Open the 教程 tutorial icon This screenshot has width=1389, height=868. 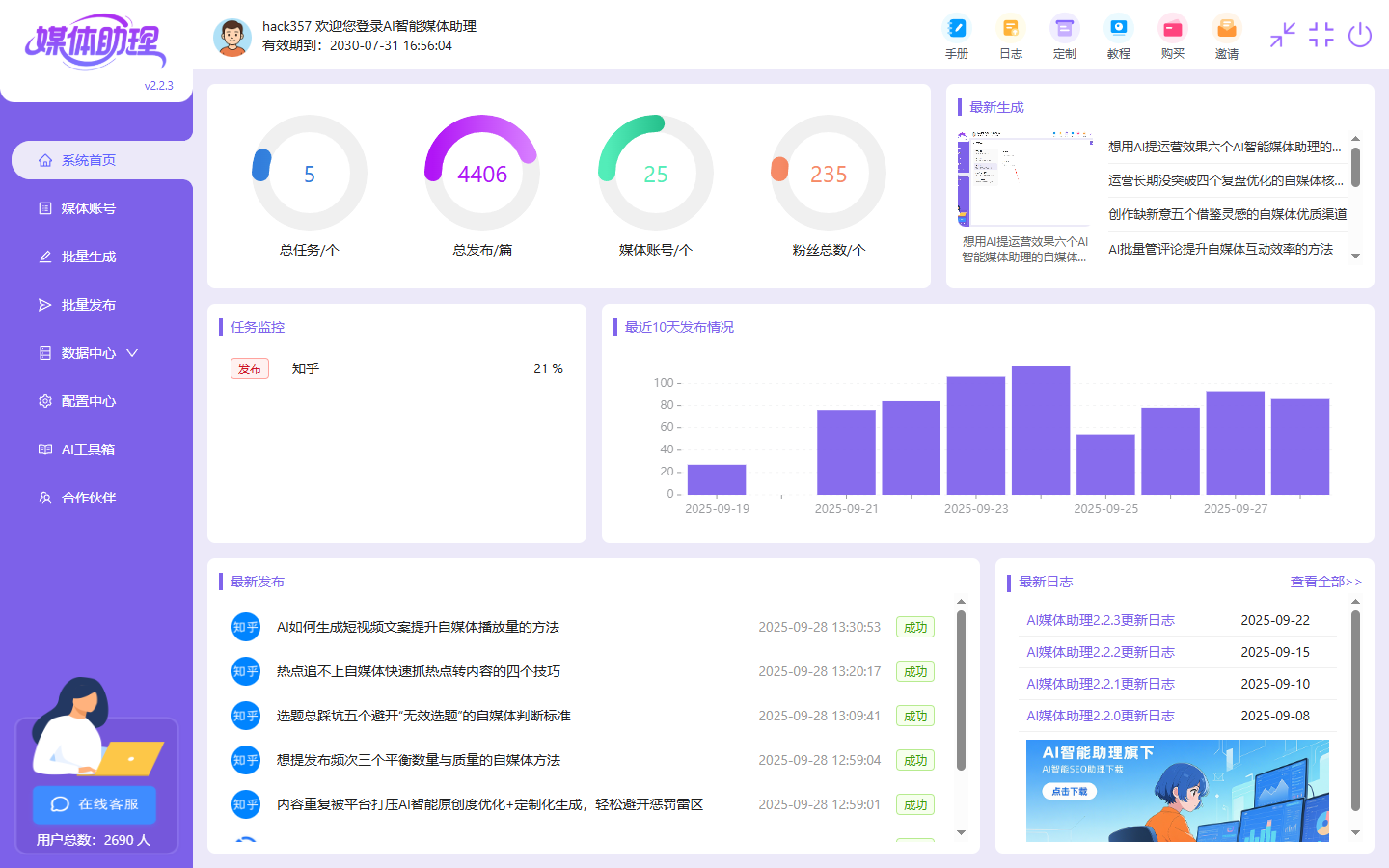[x=1118, y=37]
